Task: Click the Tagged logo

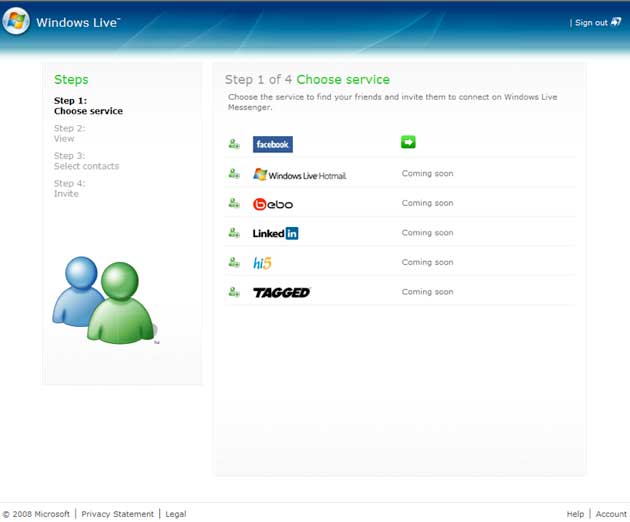Action: 282,293
